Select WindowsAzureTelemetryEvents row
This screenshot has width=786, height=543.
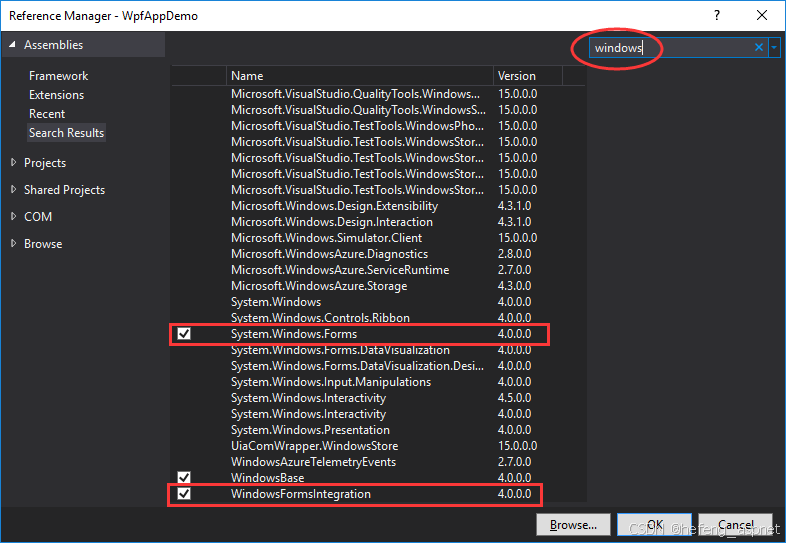point(378,462)
